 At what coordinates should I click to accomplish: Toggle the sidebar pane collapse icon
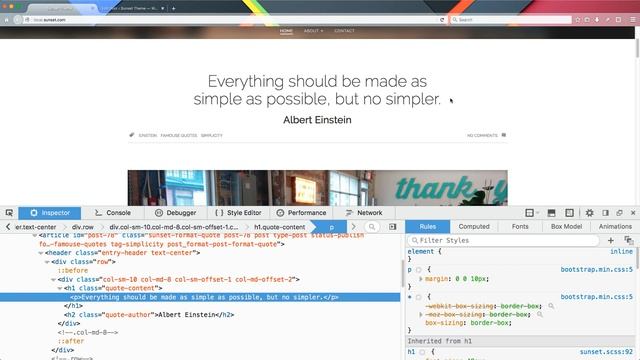(393, 227)
